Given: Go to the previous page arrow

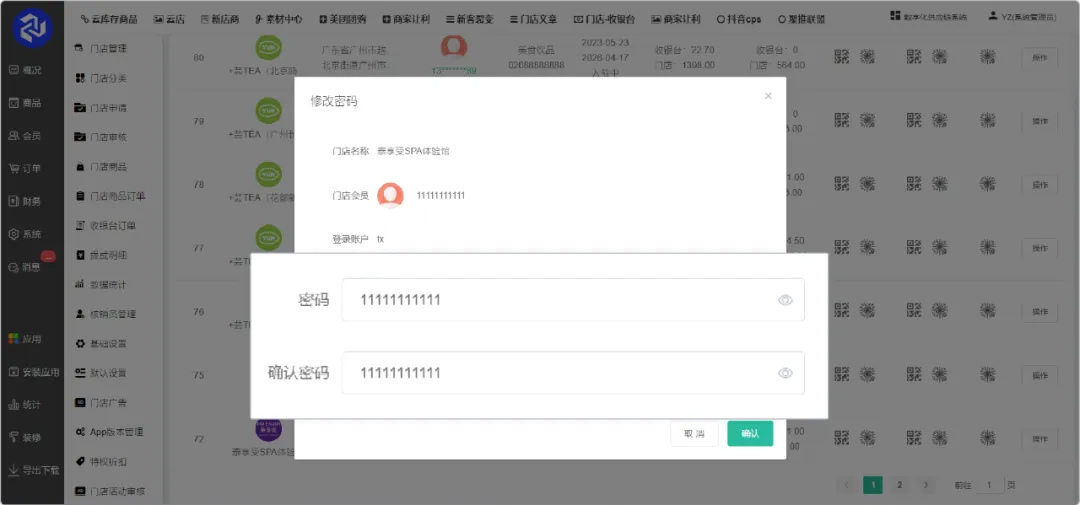Looking at the screenshot, I should click(847, 485).
